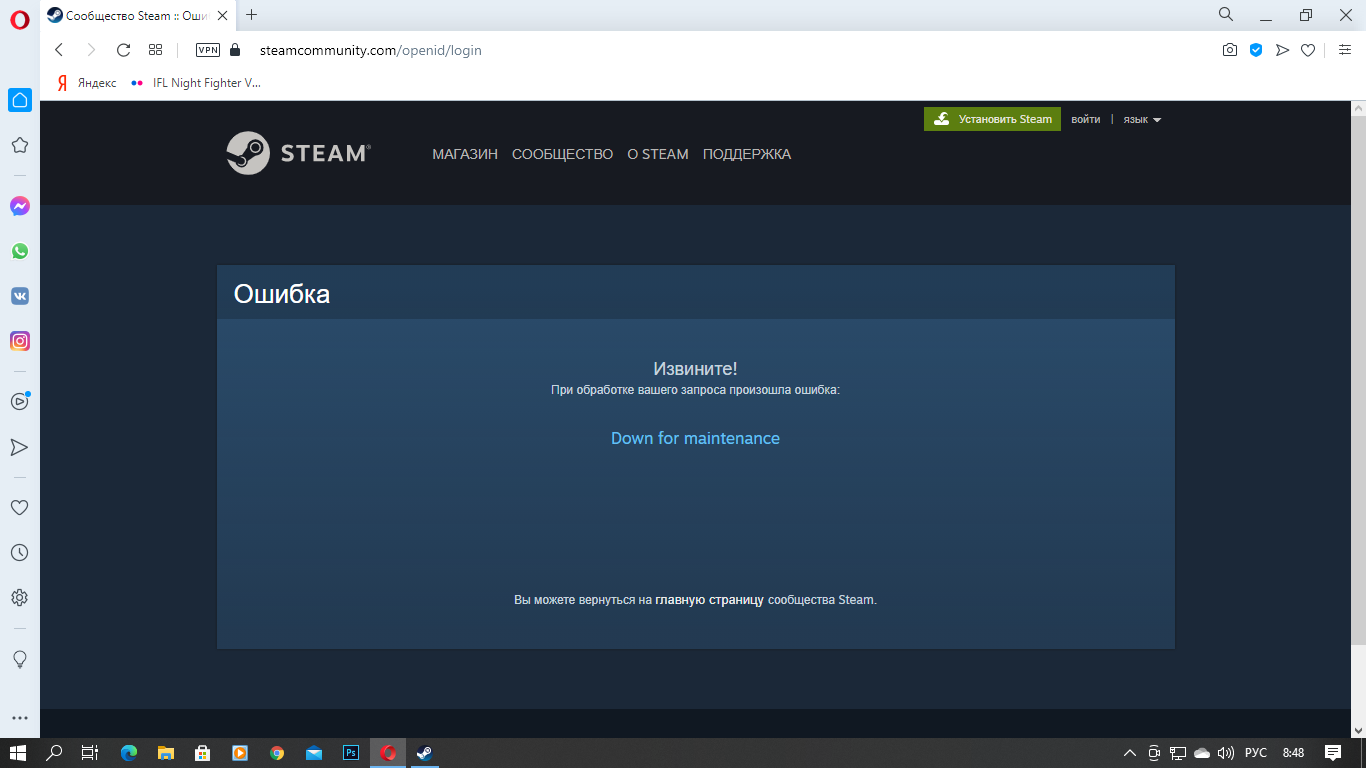Open History clock icon in sidebar

point(19,553)
